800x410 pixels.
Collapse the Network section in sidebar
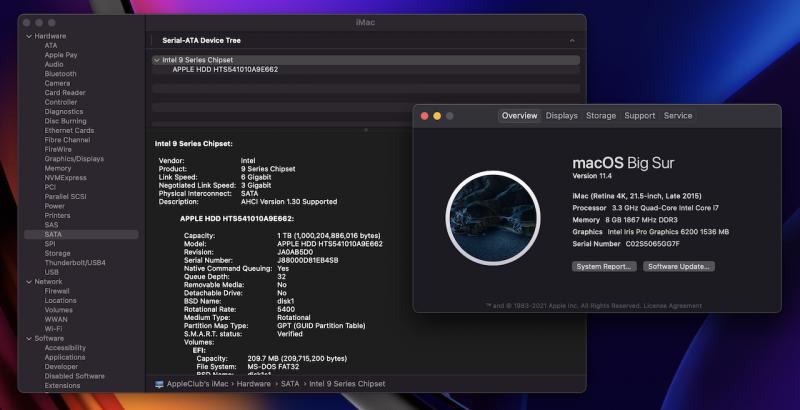click(29, 281)
